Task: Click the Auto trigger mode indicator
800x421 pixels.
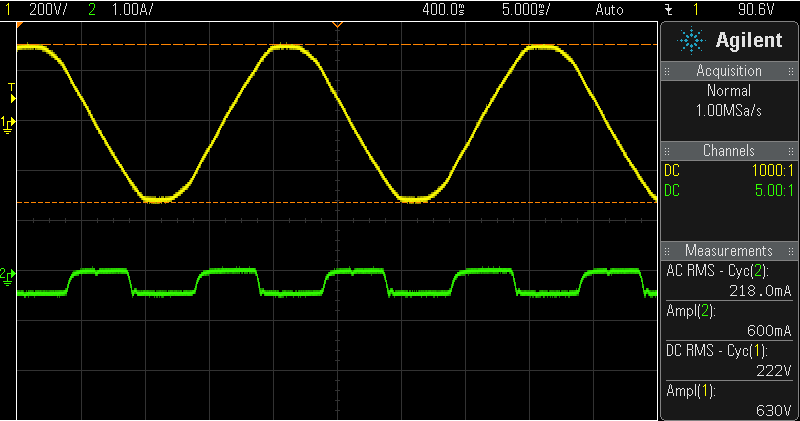Action: coord(609,8)
